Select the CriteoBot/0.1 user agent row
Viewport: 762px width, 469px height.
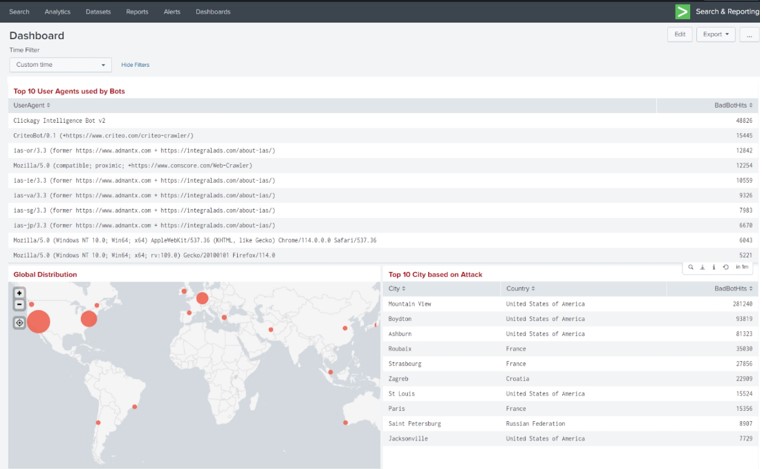tap(383, 136)
